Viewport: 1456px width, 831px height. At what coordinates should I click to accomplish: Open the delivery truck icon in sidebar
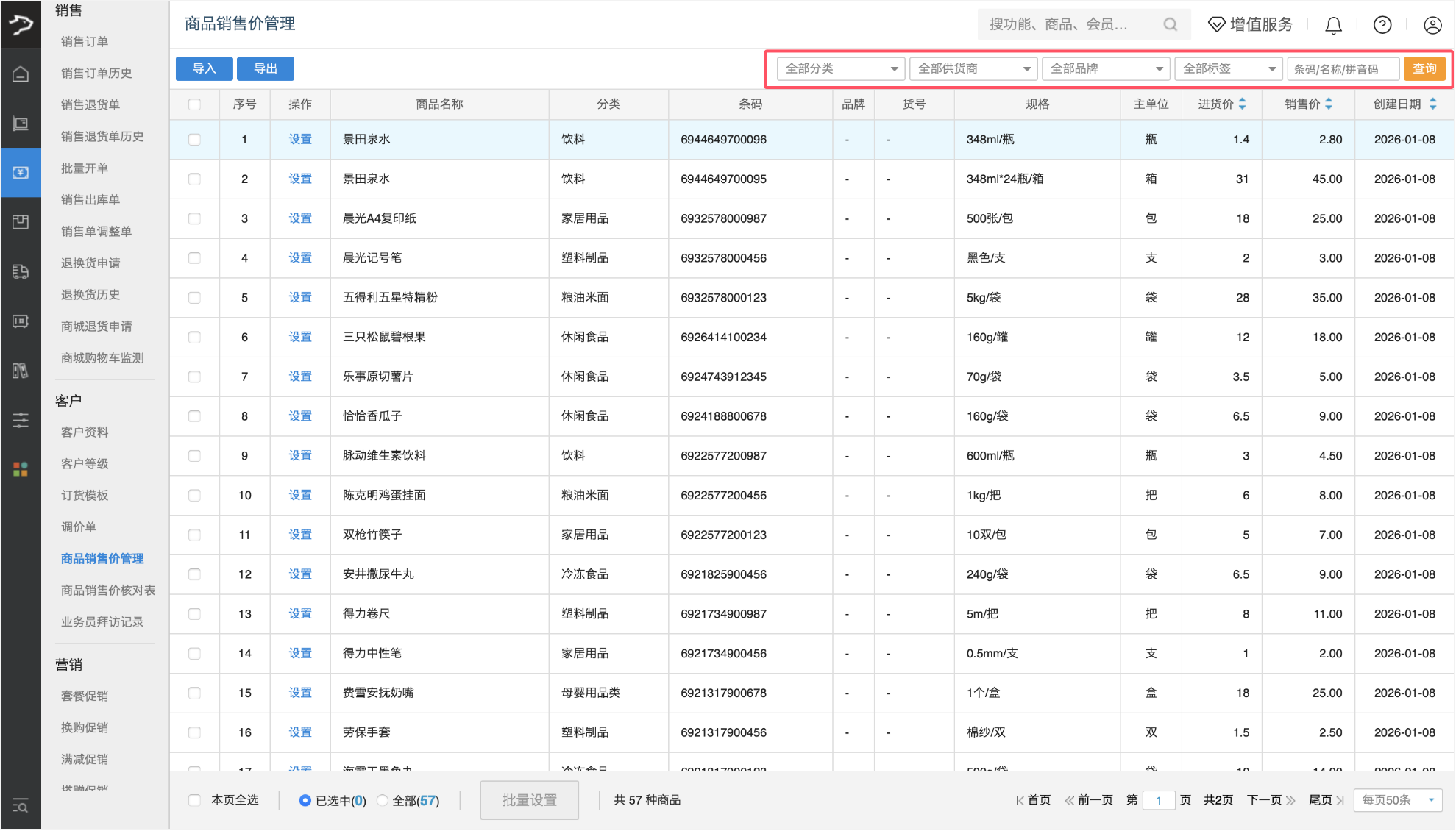coord(21,271)
